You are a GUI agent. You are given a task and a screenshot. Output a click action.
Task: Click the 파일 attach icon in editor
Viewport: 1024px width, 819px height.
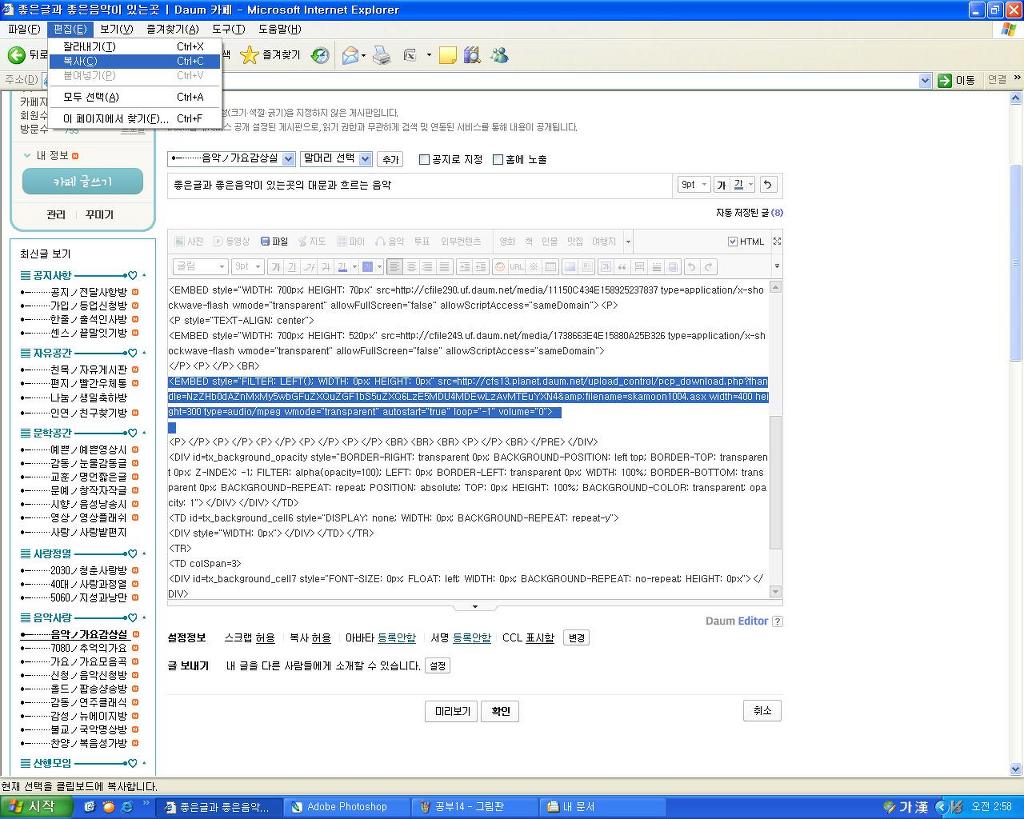point(274,242)
